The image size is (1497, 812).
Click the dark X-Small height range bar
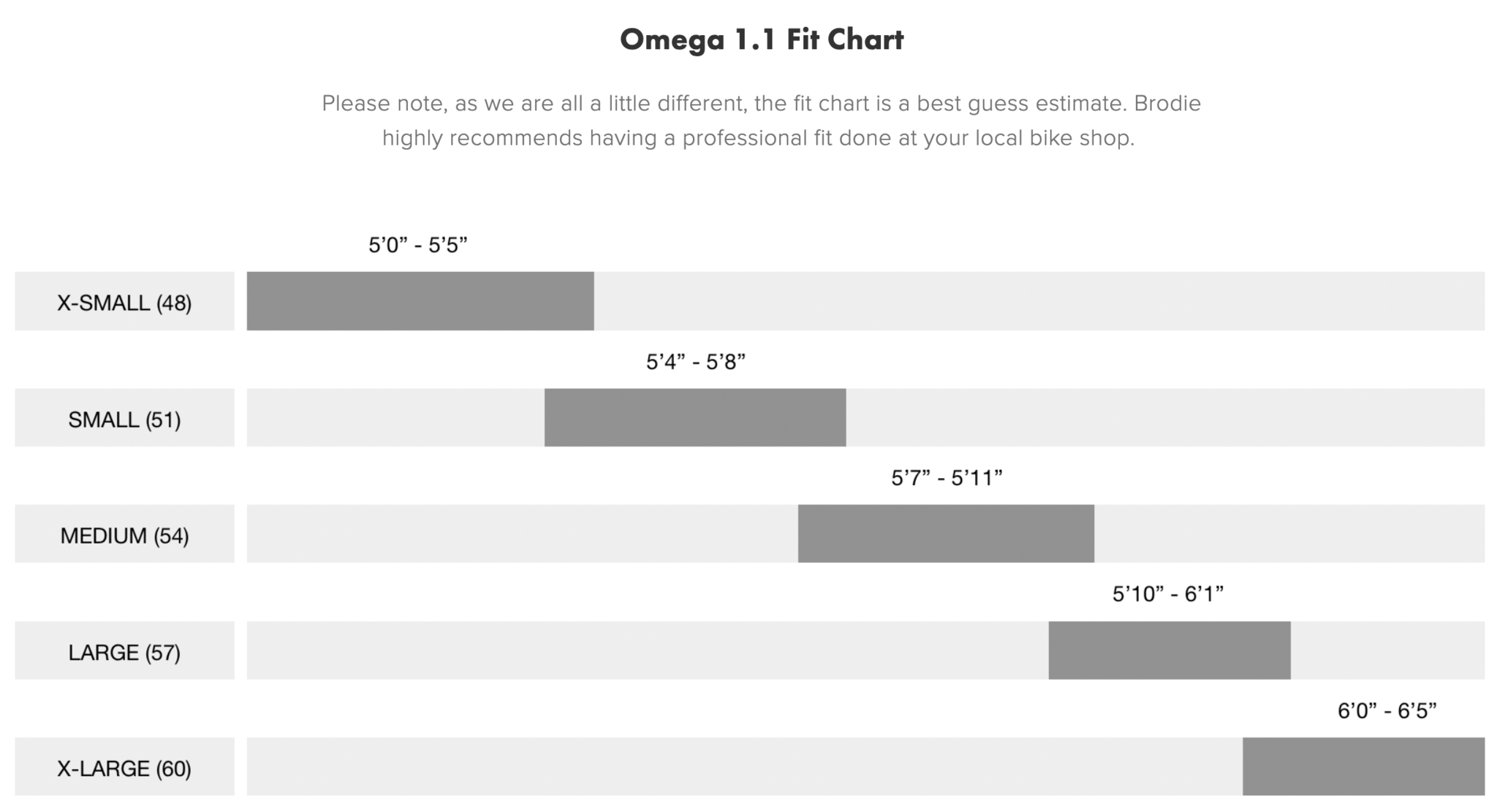coord(420,301)
